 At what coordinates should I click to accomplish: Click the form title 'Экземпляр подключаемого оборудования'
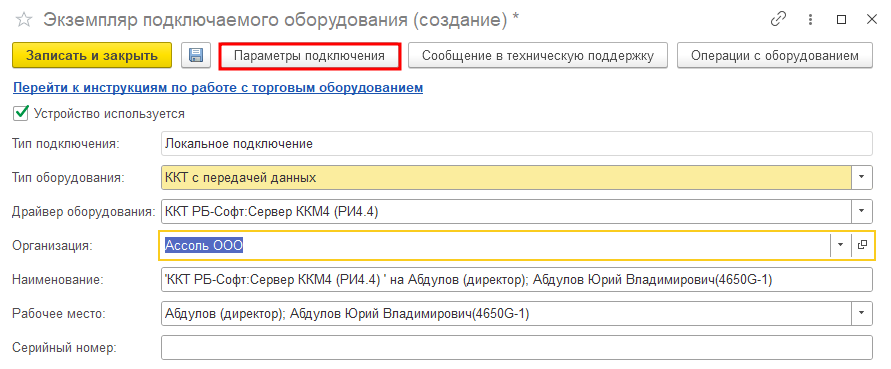click(x=275, y=20)
